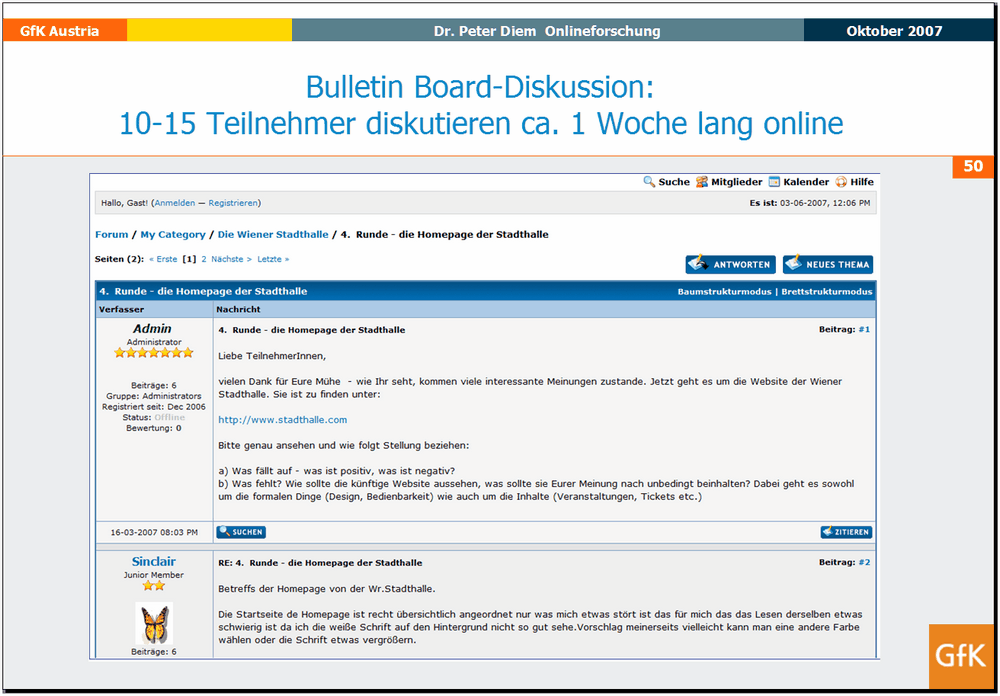Click the slide number 50
The height and width of the screenshot is (696, 1000).
973,167
